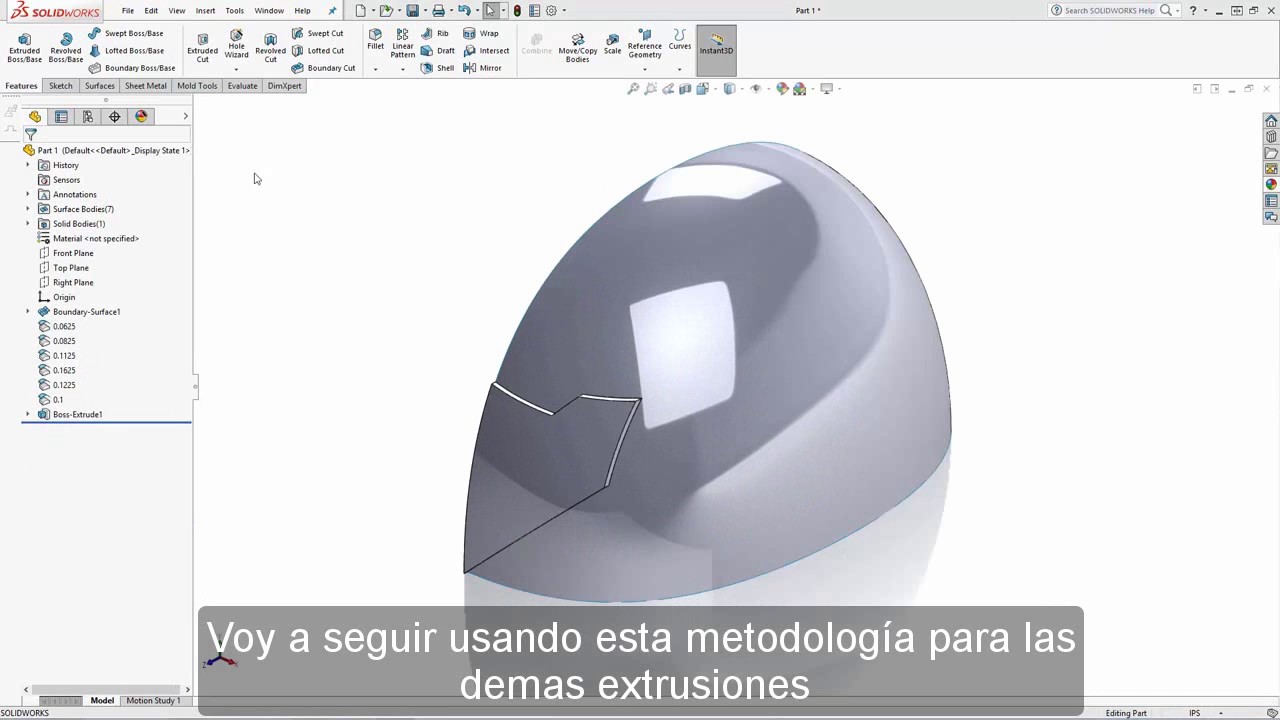Open the Reference Geometry dropdown arrow
The image size is (1280, 720).
click(645, 69)
